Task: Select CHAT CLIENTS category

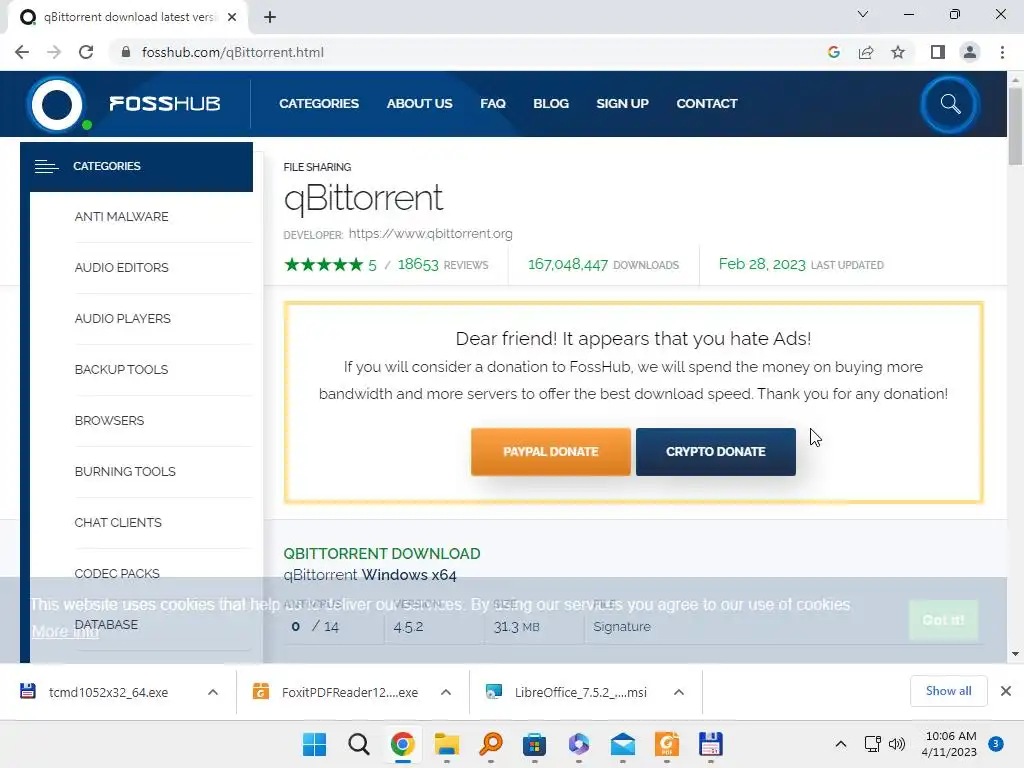Action: click(118, 522)
